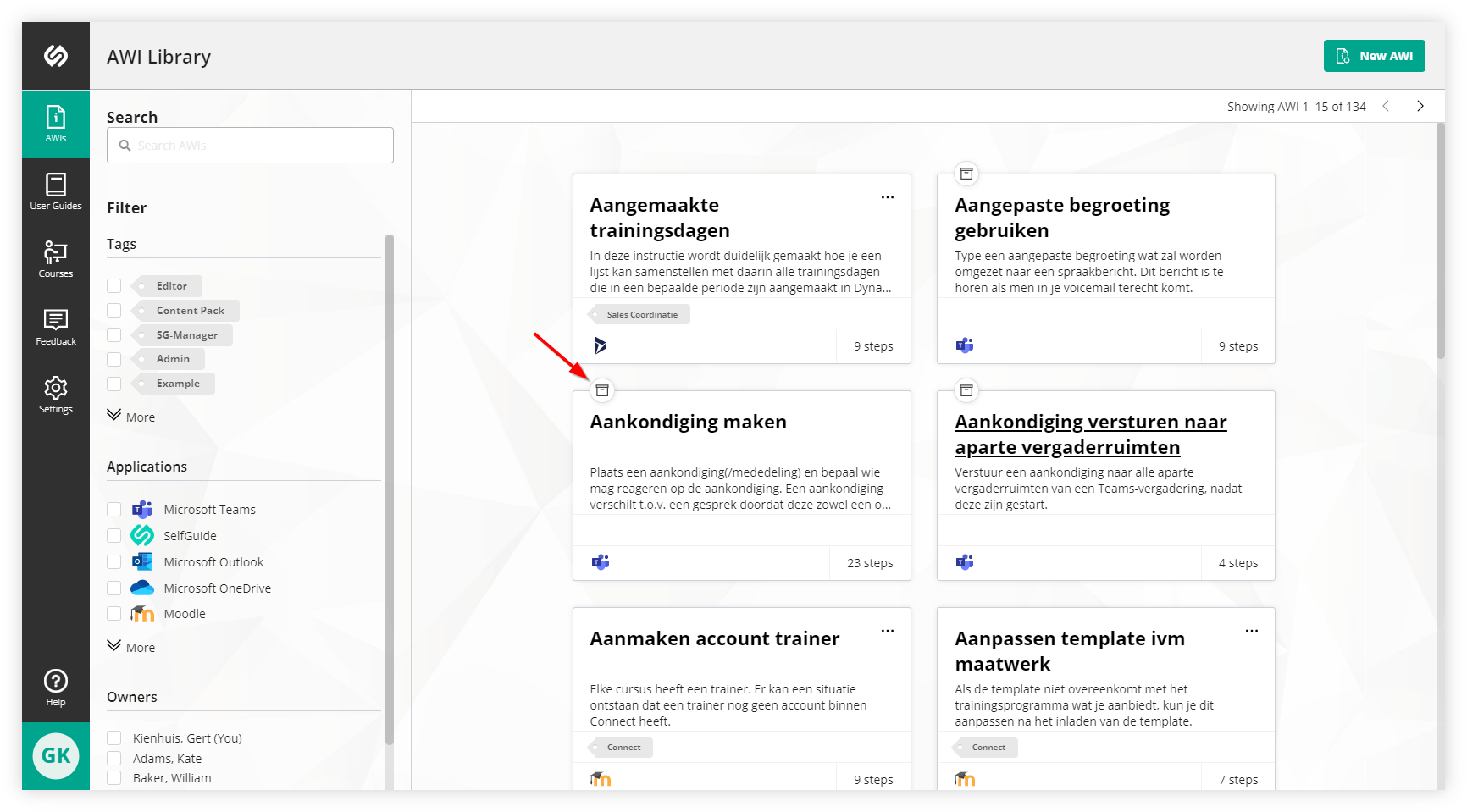This screenshot has height=812, width=1467.
Task: Expand More under Applications
Action: (x=130, y=646)
